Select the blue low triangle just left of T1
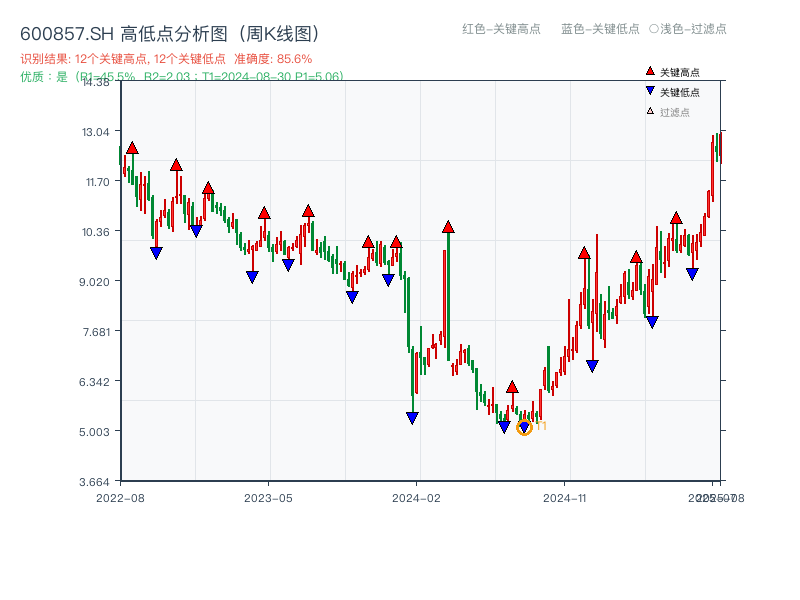 (504, 427)
